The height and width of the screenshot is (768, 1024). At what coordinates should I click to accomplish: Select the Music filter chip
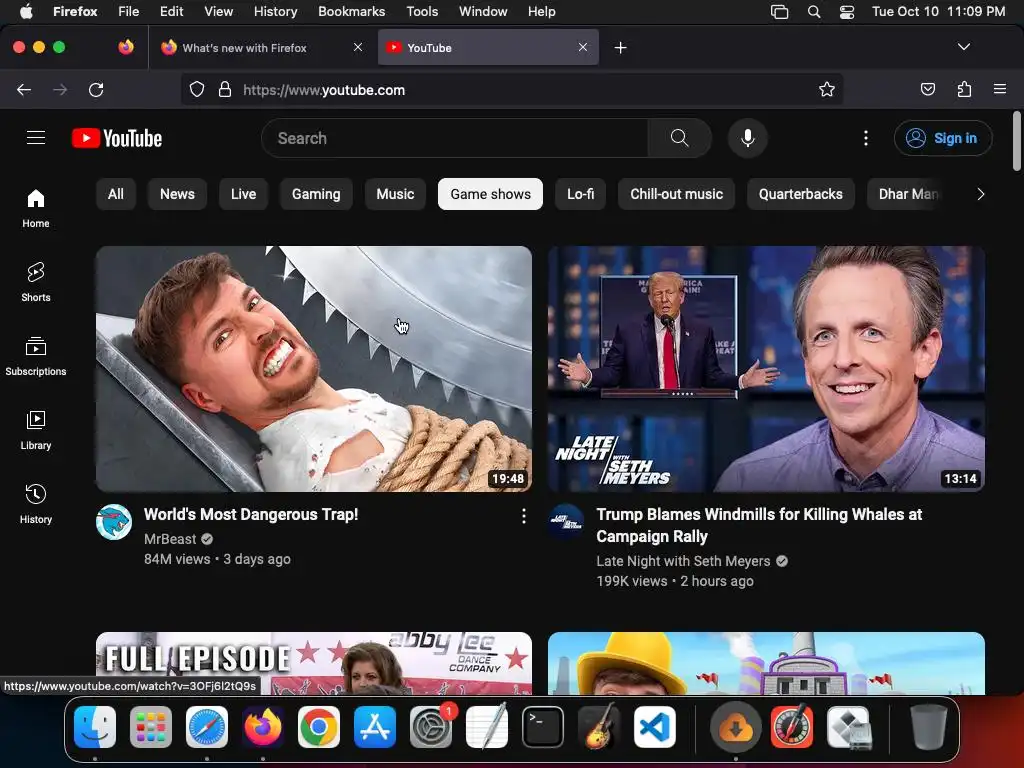pos(395,194)
